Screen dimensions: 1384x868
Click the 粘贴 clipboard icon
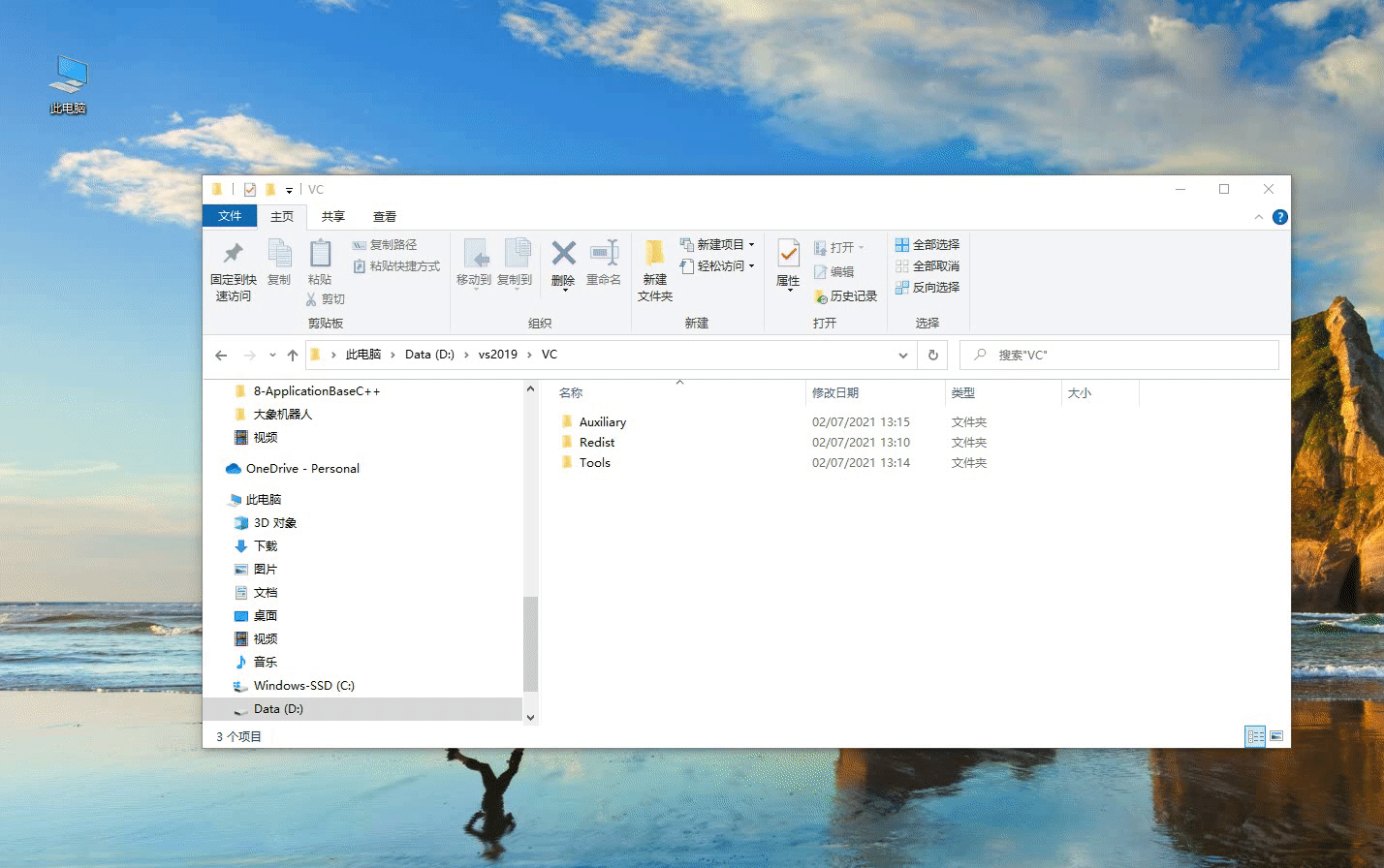point(320,254)
